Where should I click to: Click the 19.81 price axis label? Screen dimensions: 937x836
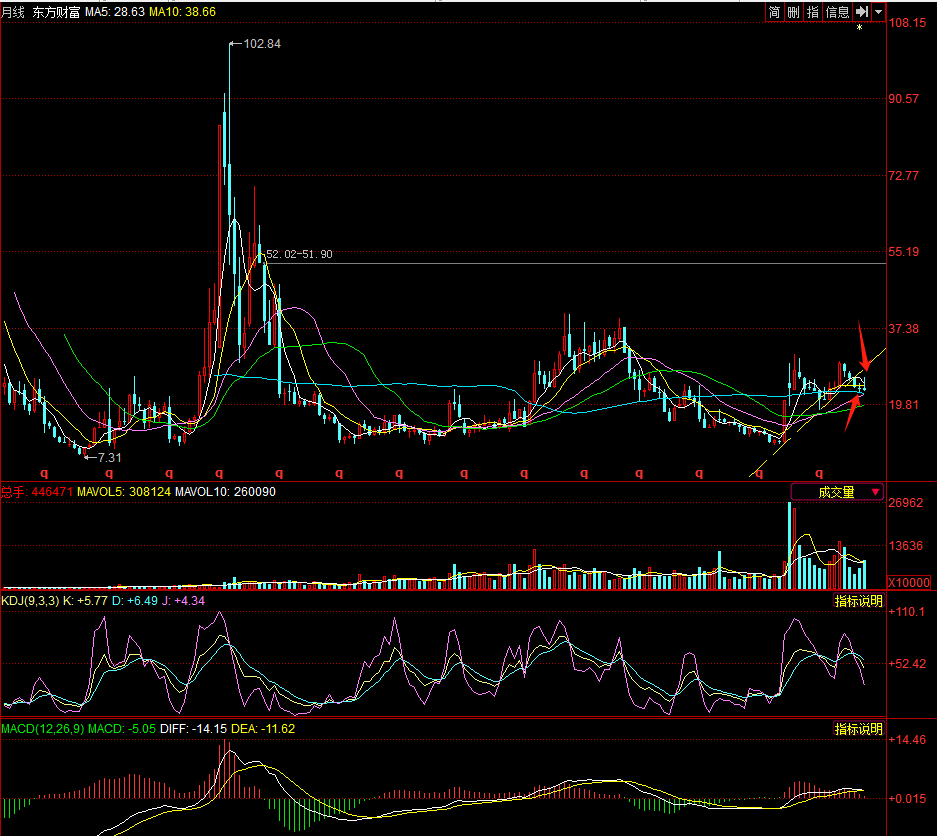(x=904, y=405)
